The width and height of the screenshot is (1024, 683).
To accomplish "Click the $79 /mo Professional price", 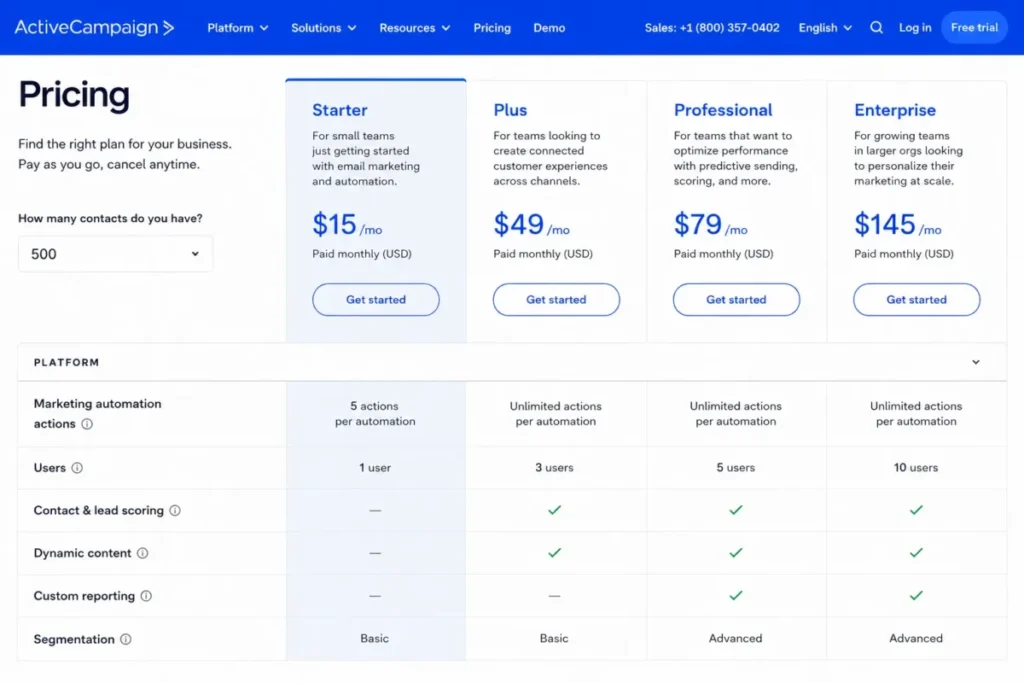I will coord(711,225).
